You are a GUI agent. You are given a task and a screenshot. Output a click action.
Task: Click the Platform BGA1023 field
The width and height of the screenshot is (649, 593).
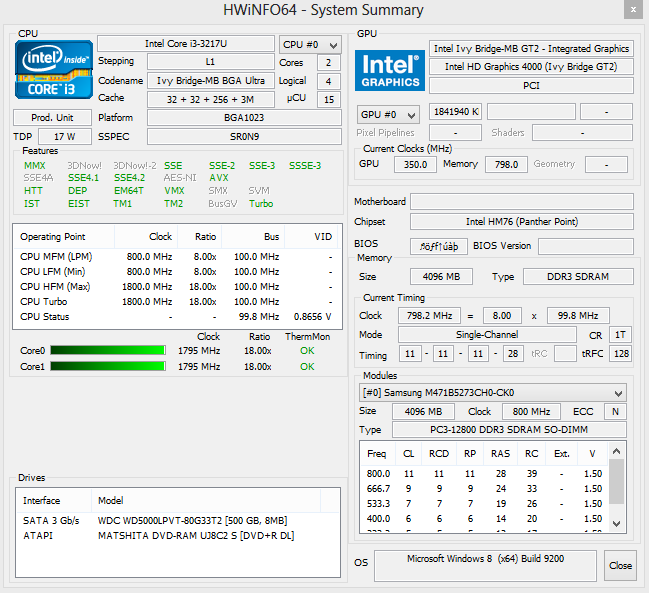(244, 118)
